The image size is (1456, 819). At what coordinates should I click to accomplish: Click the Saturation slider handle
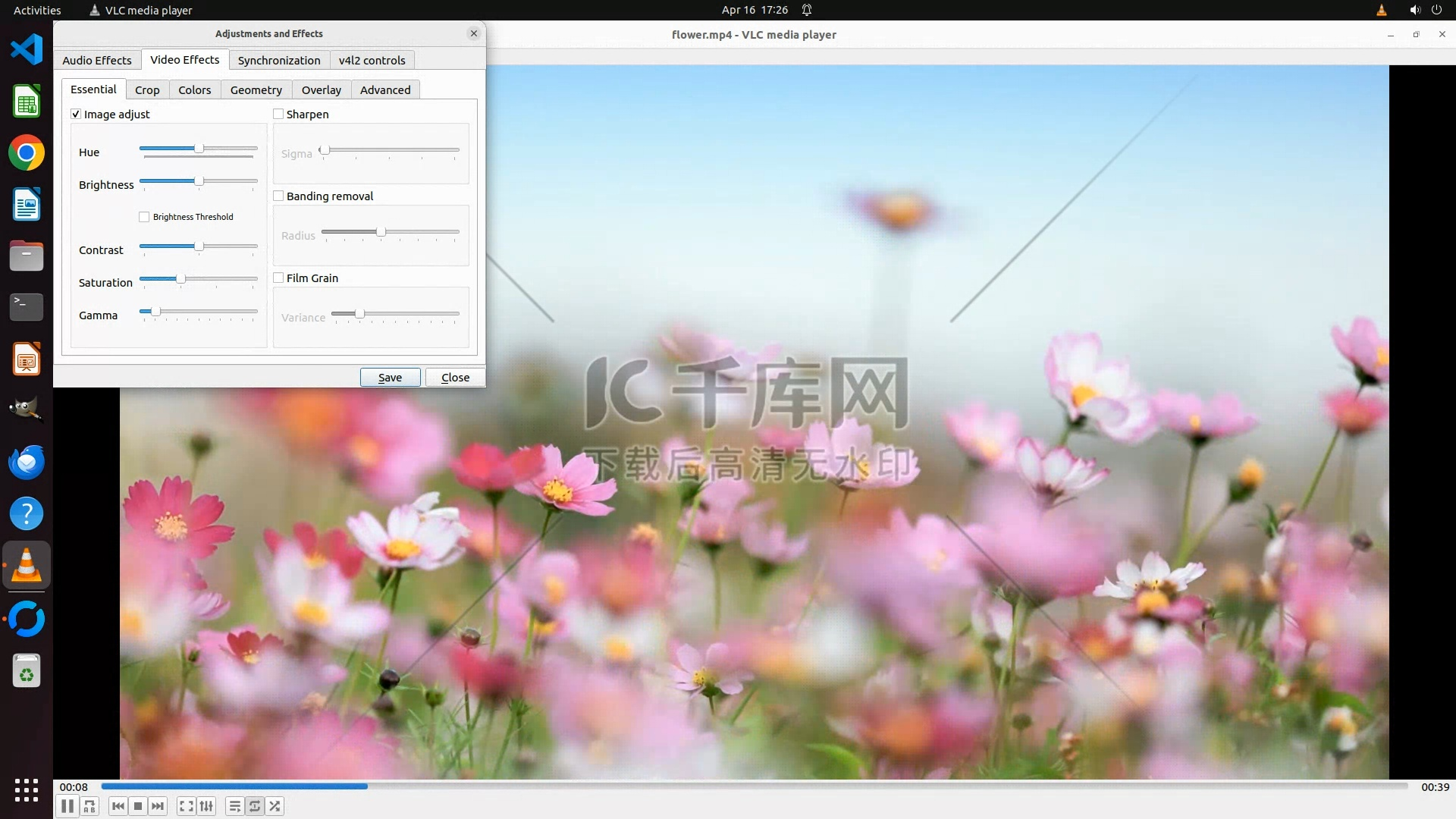[x=180, y=279]
